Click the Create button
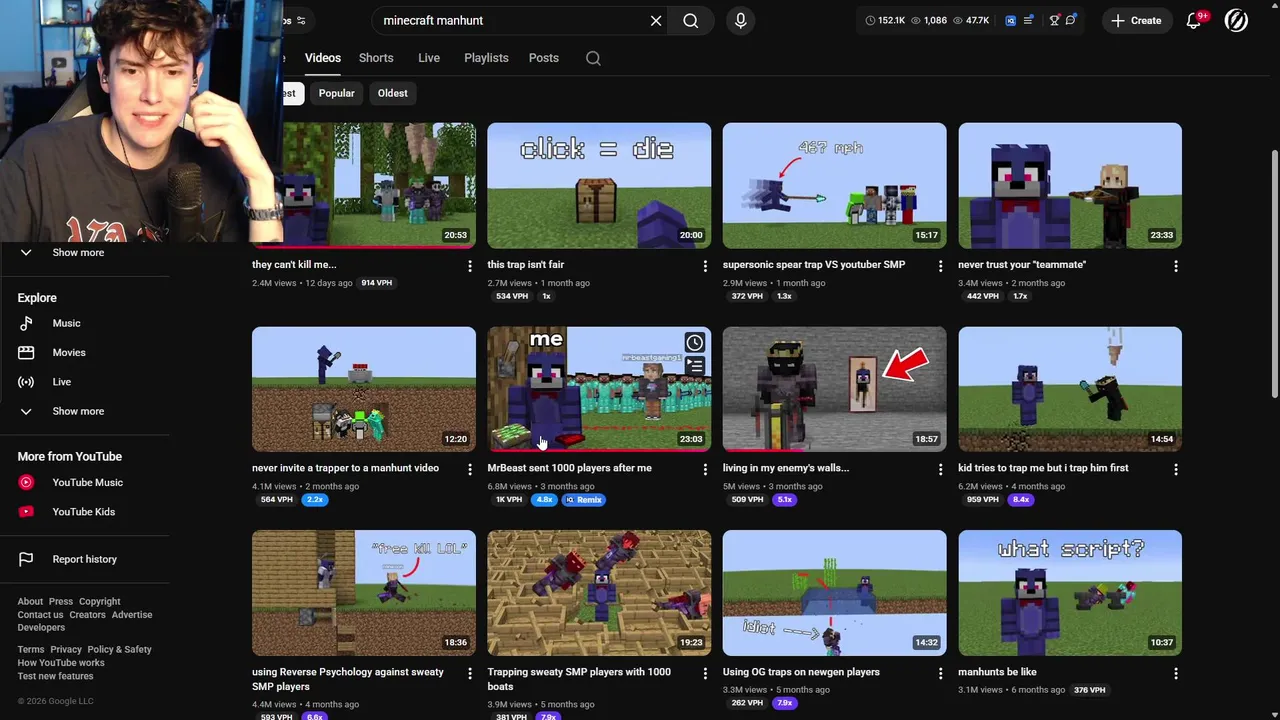1280x720 pixels. (1136, 20)
